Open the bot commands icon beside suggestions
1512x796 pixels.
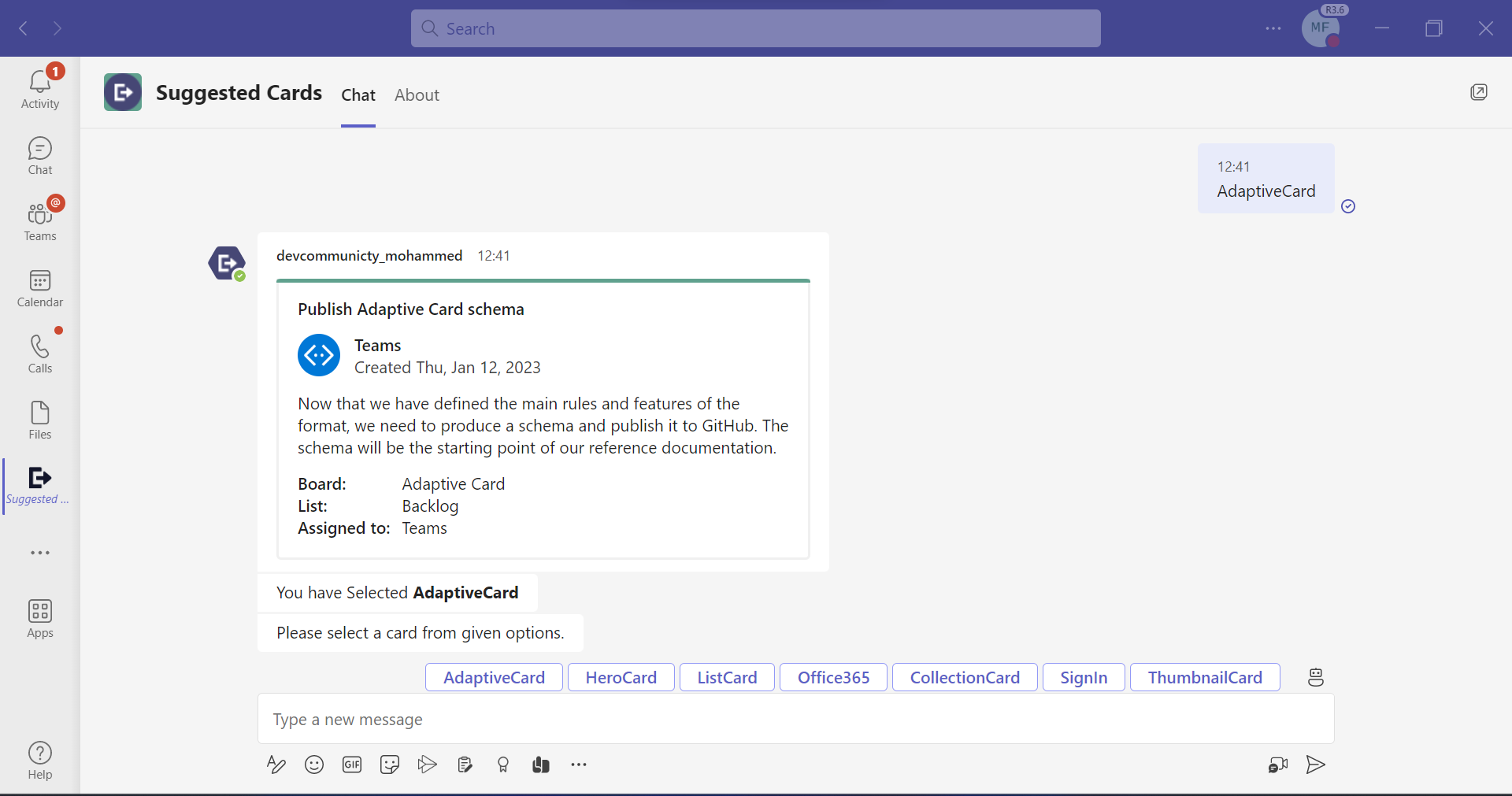tap(1316, 677)
